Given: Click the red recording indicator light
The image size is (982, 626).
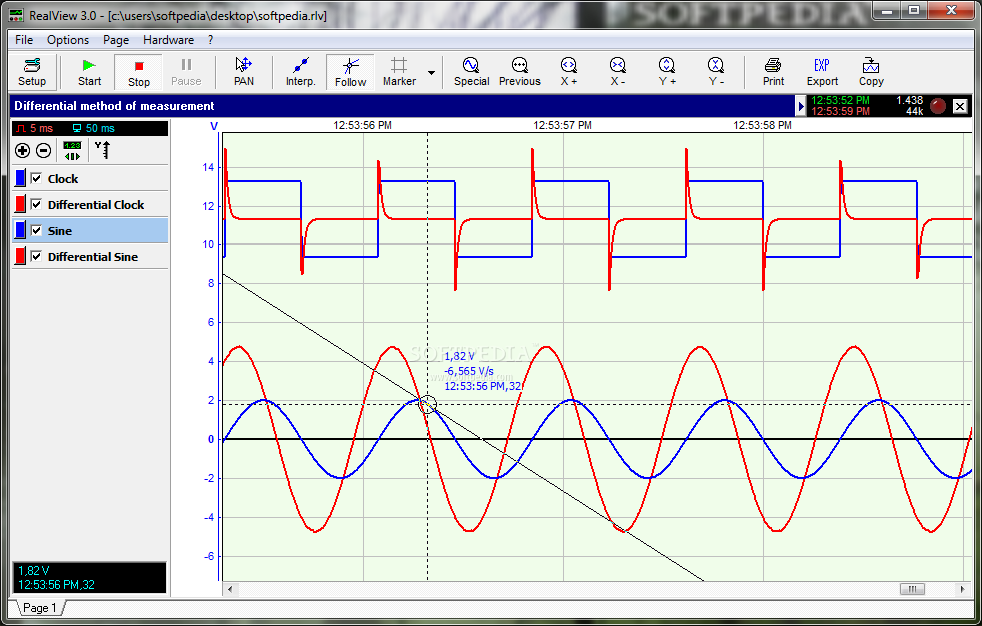Looking at the screenshot, I should click(938, 106).
